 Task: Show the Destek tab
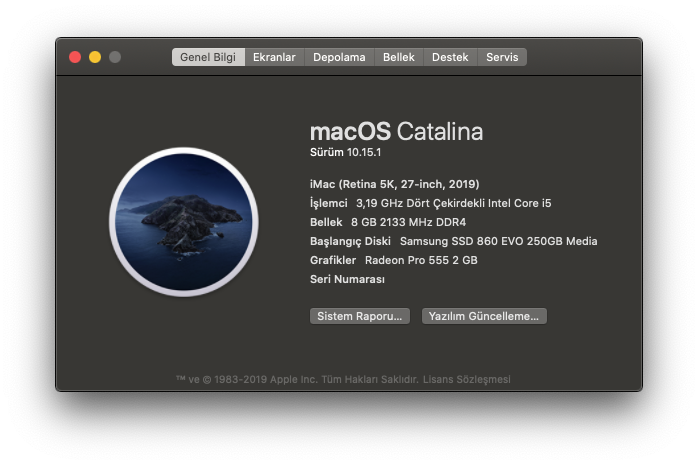(450, 58)
